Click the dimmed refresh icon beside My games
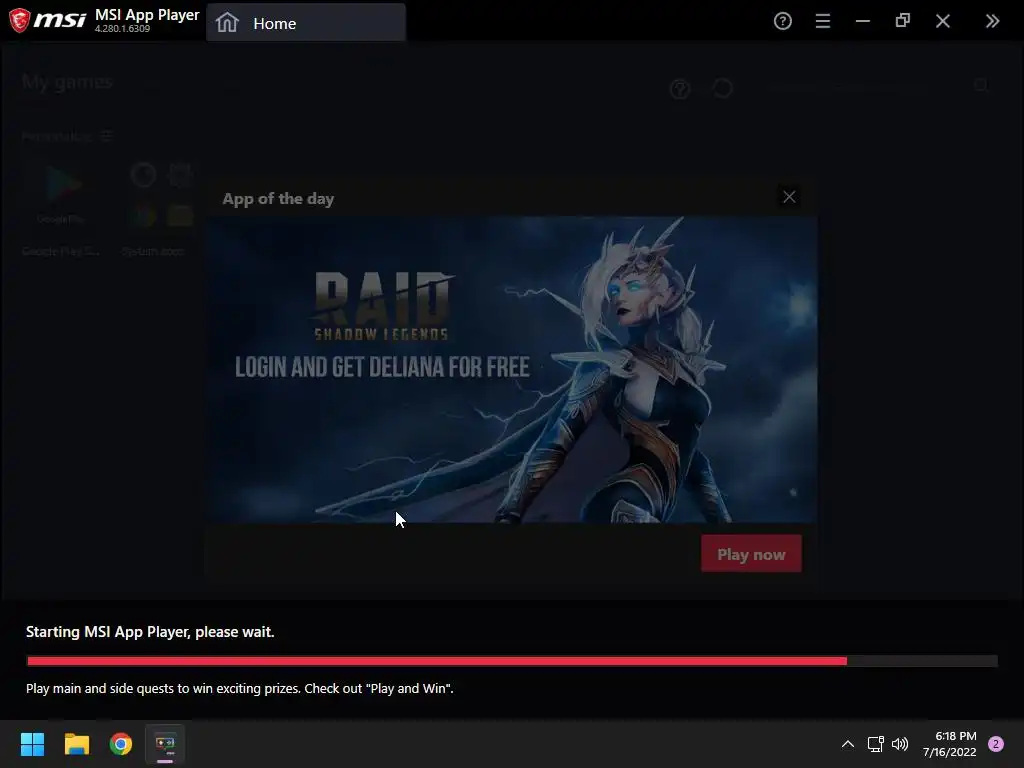Viewport: 1024px width, 768px height. click(722, 88)
